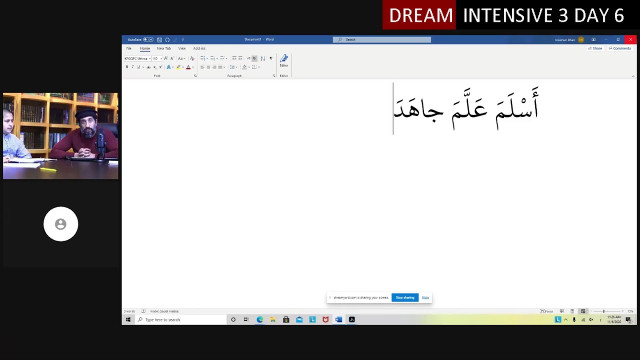Toggle Bold formatting in Font group
This screenshot has height=360, width=640.
point(127,67)
